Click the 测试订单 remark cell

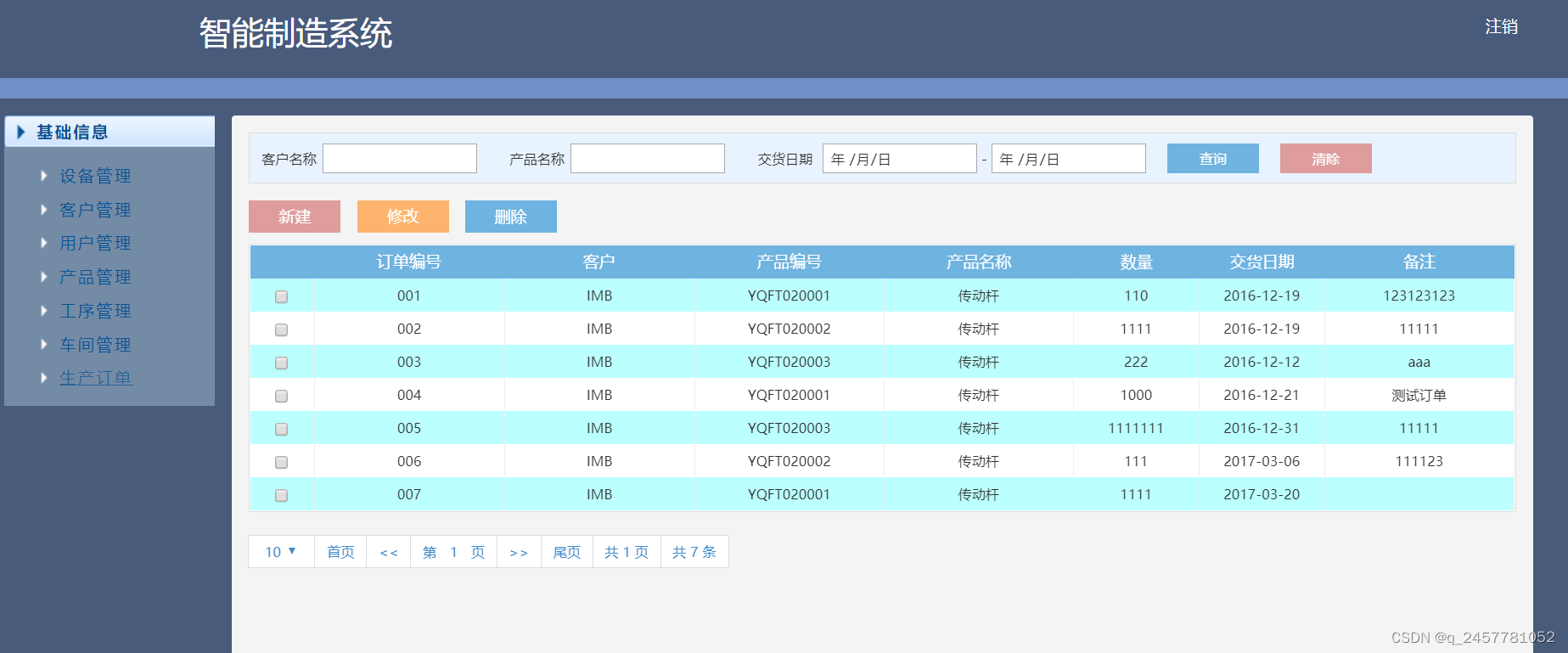coord(1419,395)
